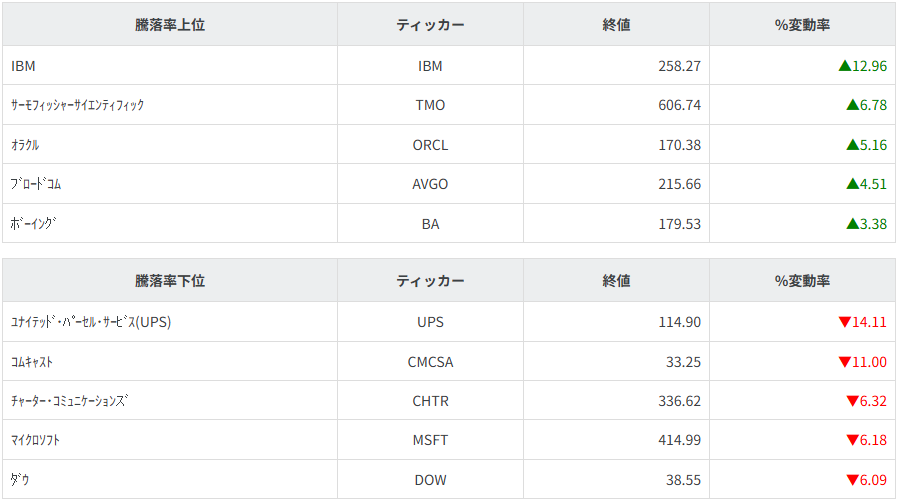The image size is (899, 501).
Task: Click red down arrow beside 6.09
Action: (x=852, y=480)
